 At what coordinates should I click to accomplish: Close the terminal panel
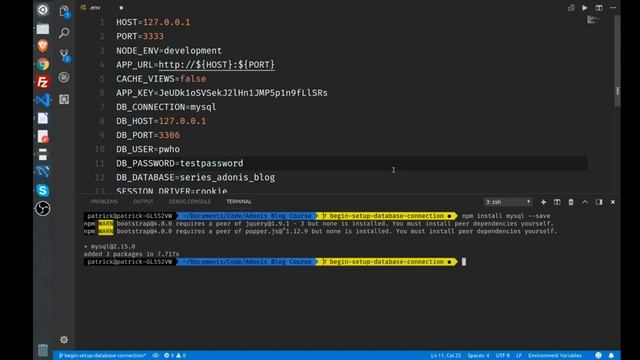tap(613, 202)
